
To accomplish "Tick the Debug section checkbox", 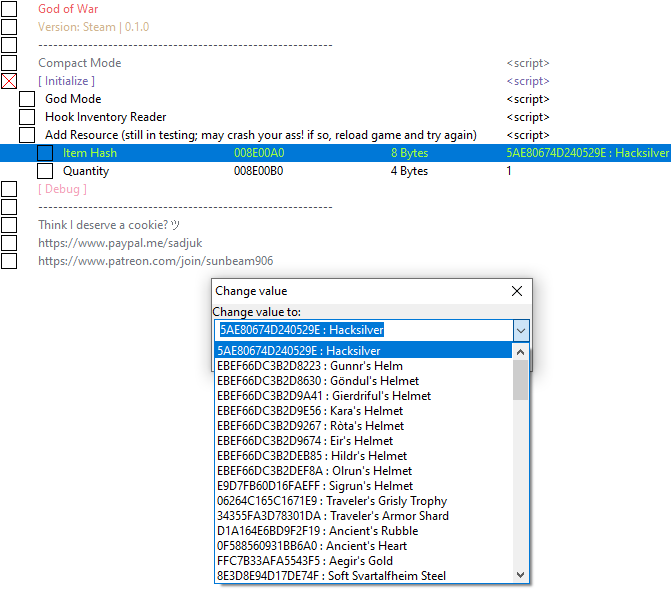I will coord(9,189).
